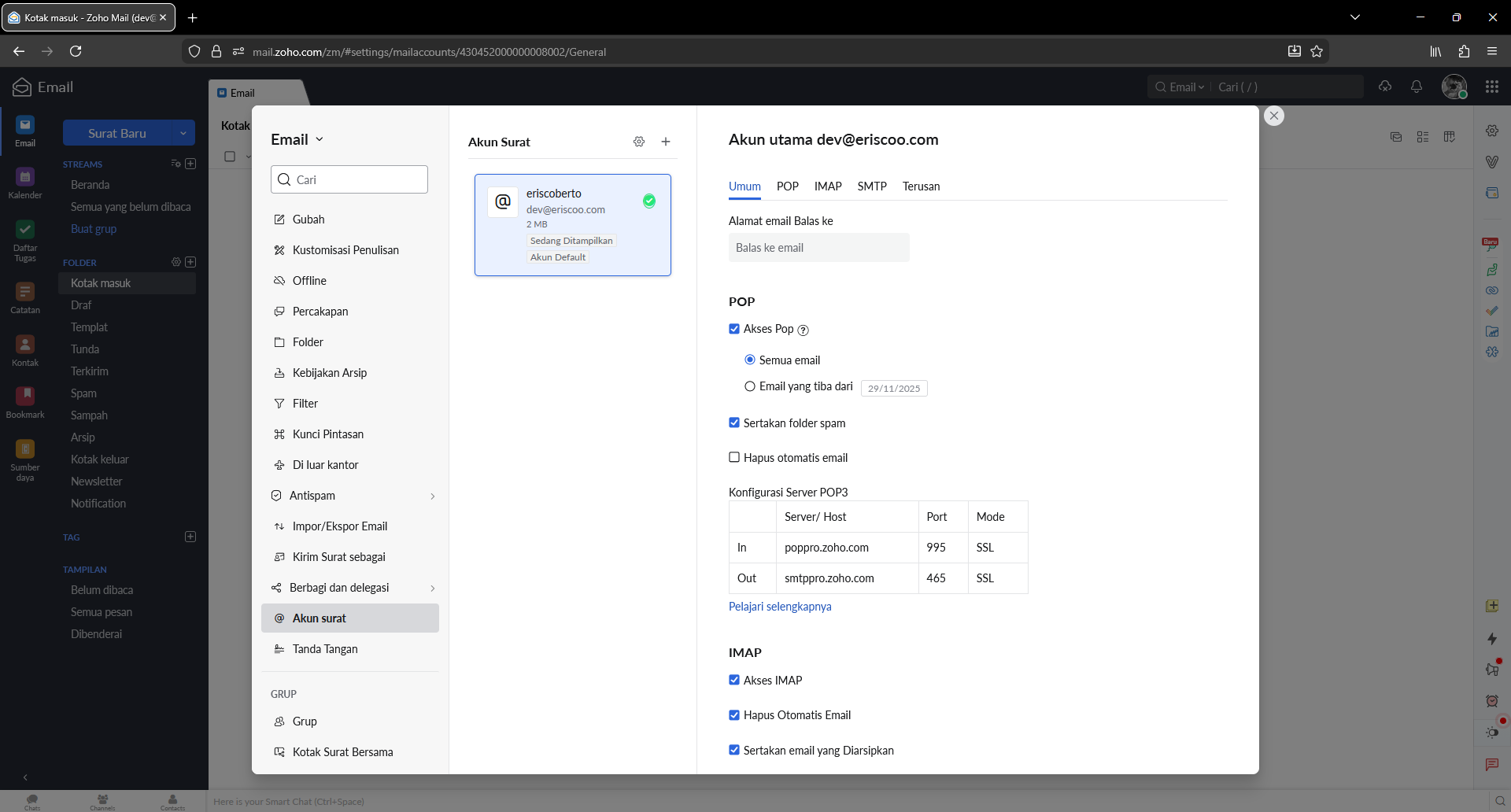Image resolution: width=1511 pixels, height=812 pixels.
Task: Click the plus icon to add mail account
Action: (x=666, y=142)
